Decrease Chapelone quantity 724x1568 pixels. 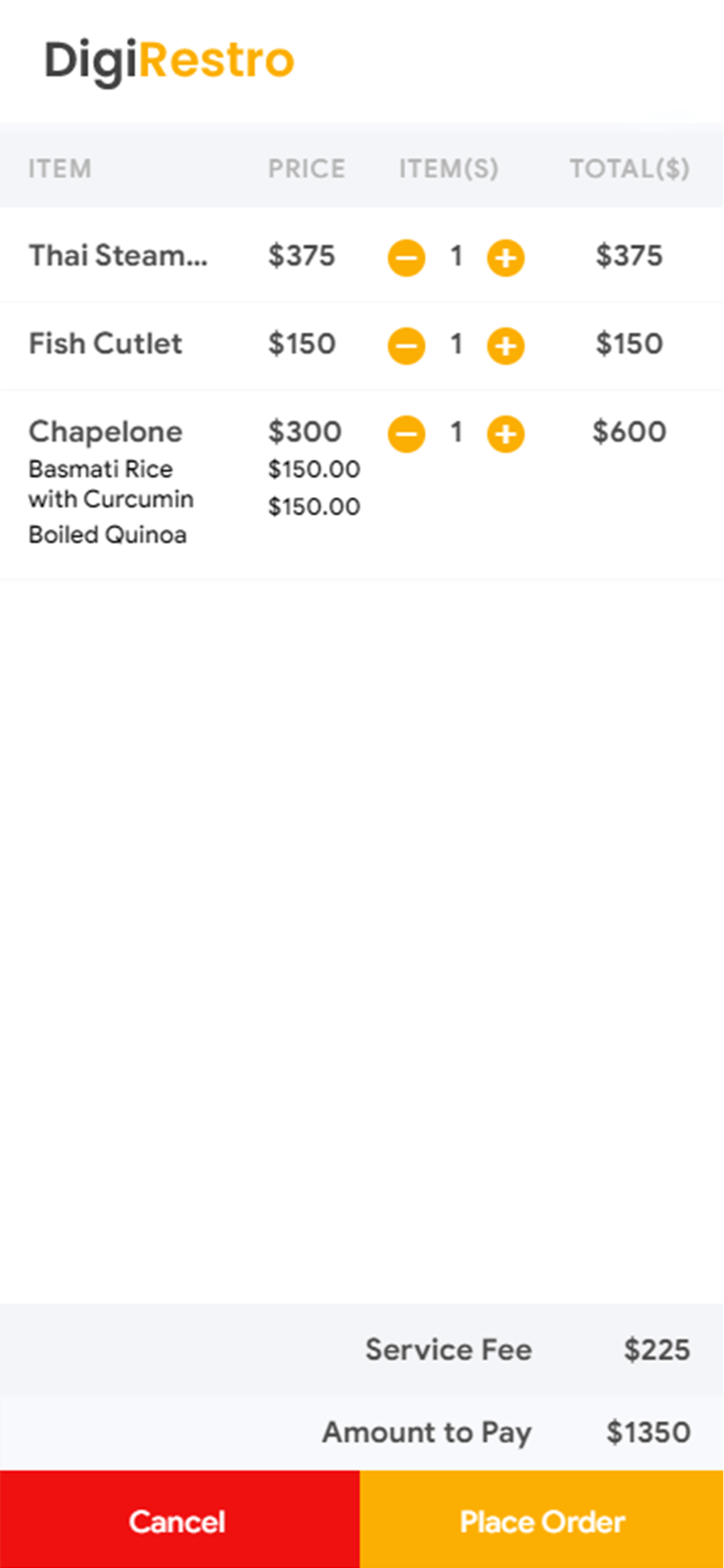tap(406, 434)
